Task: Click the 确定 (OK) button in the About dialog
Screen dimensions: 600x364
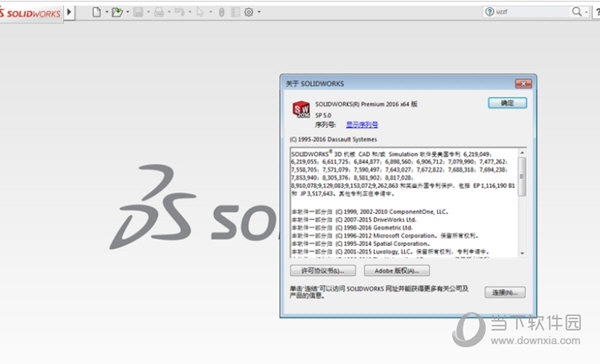Action: point(507,103)
